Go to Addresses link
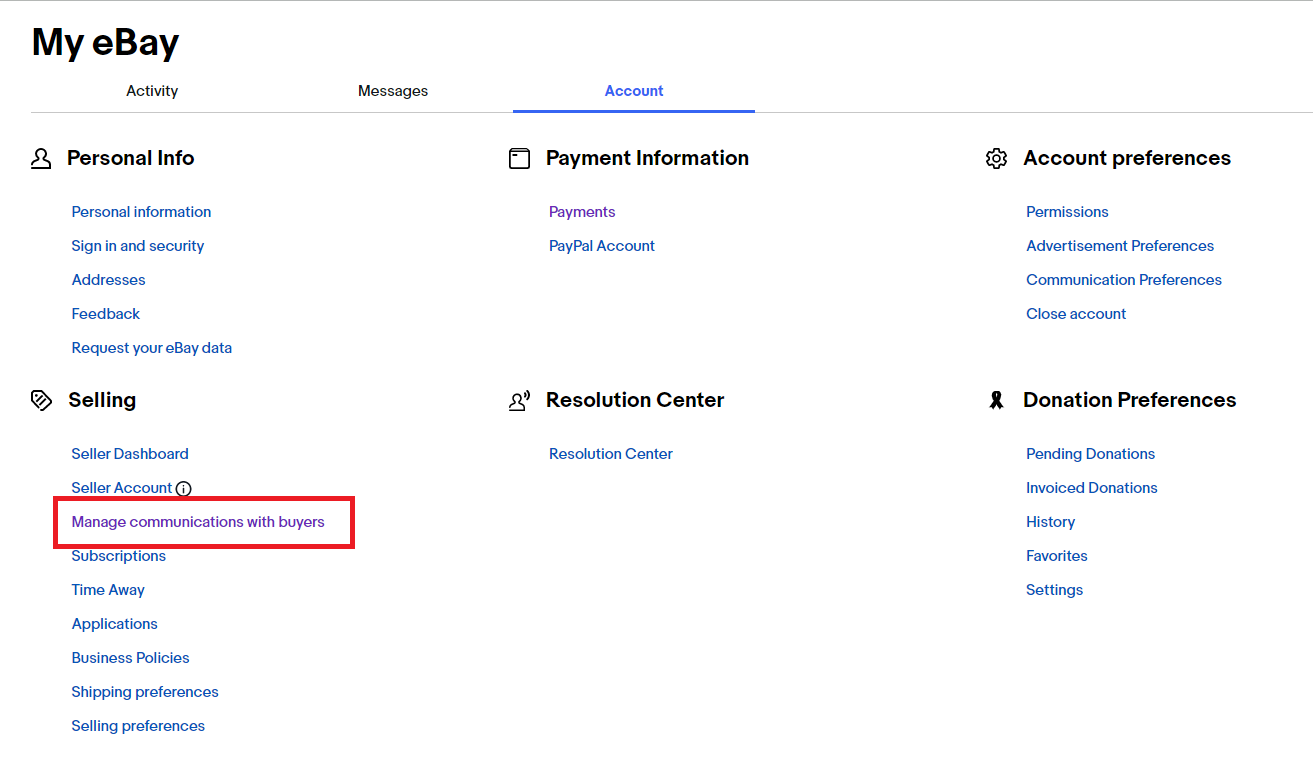This screenshot has height=757, width=1313. [x=108, y=280]
